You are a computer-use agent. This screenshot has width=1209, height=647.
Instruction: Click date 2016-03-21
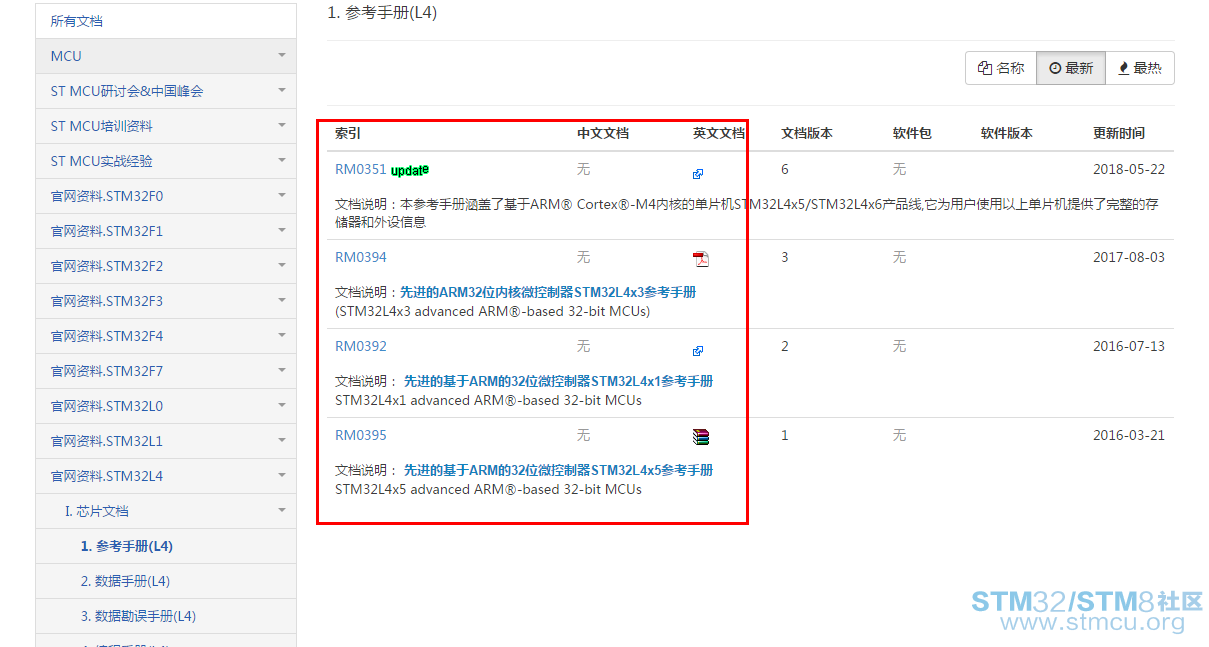pos(1129,435)
